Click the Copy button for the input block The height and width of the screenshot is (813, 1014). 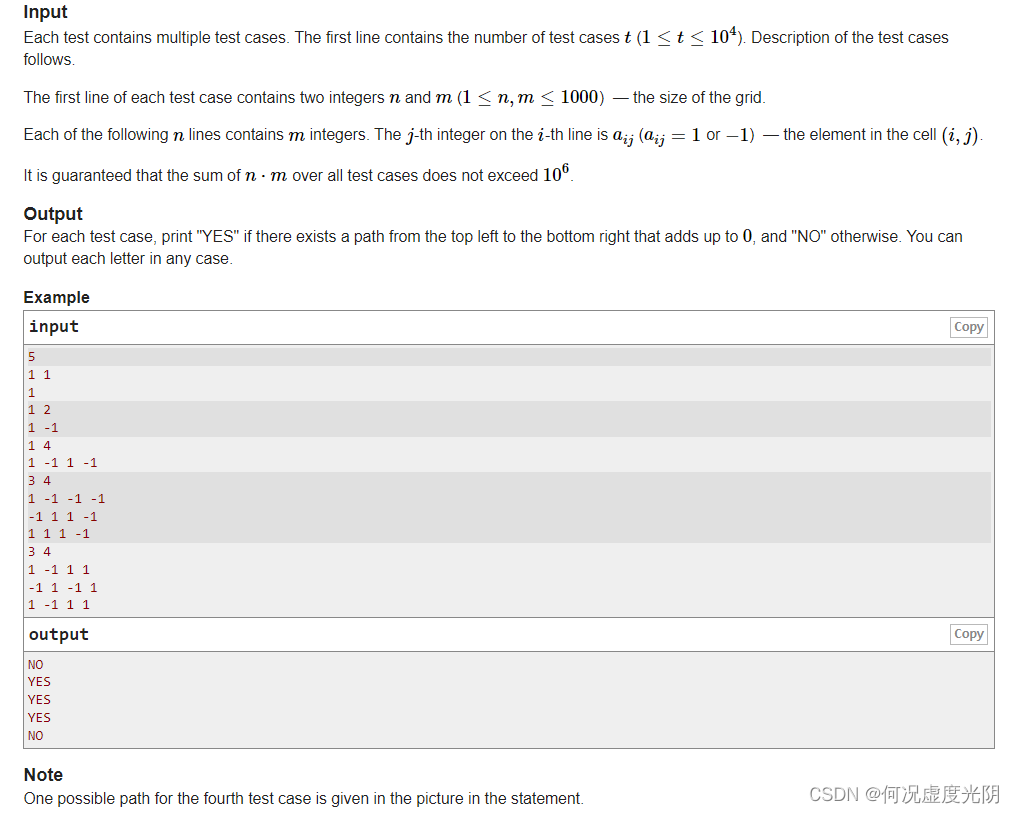coord(967,327)
